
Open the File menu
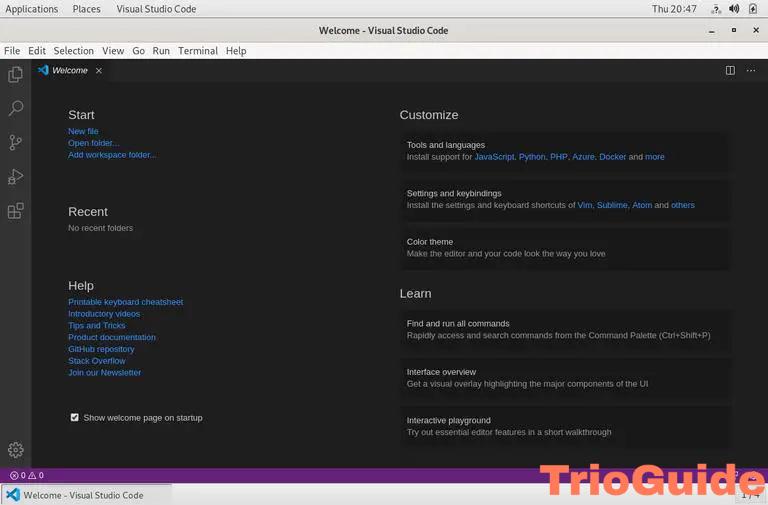(12, 51)
